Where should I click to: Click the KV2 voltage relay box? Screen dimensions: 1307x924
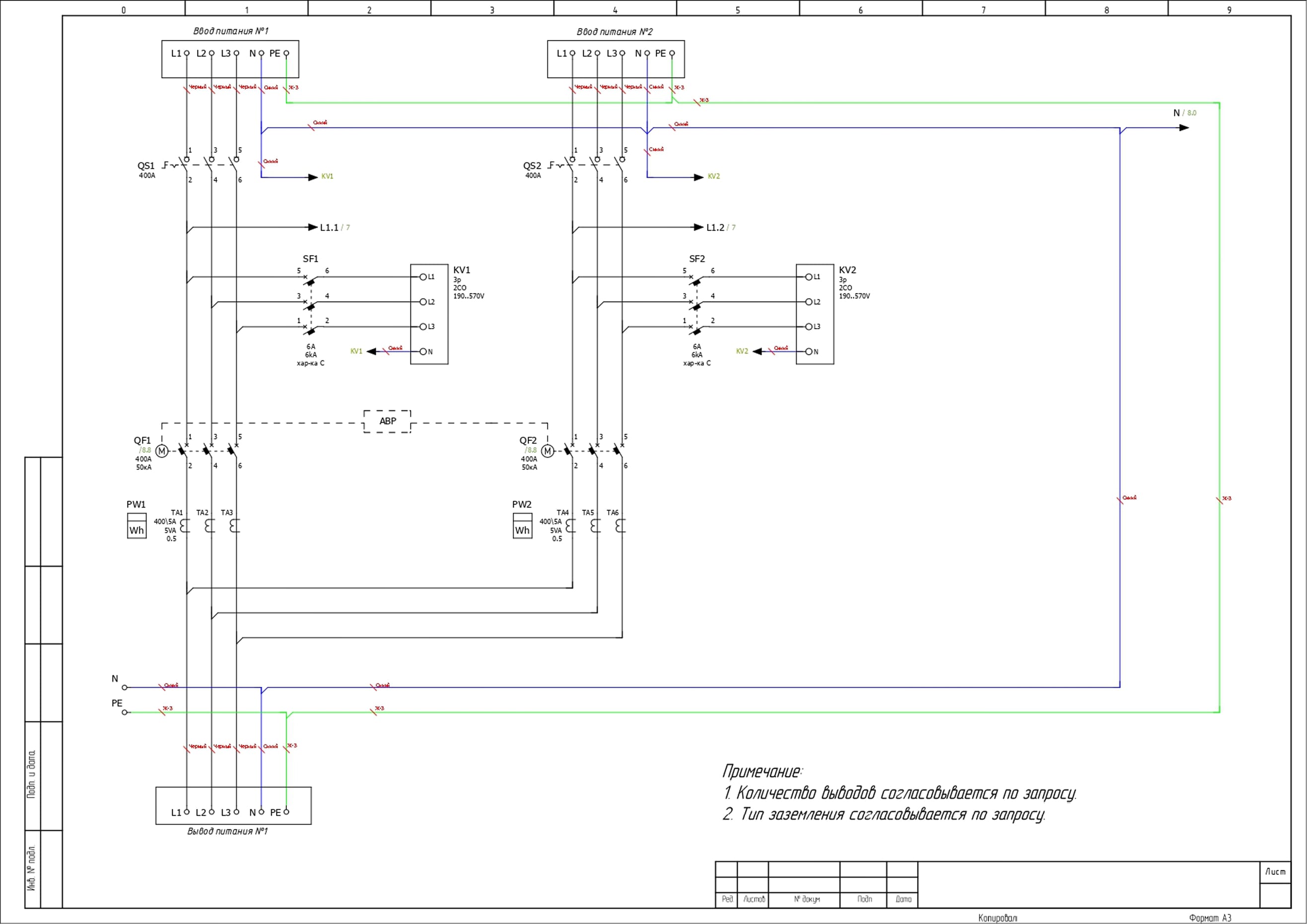(815, 314)
